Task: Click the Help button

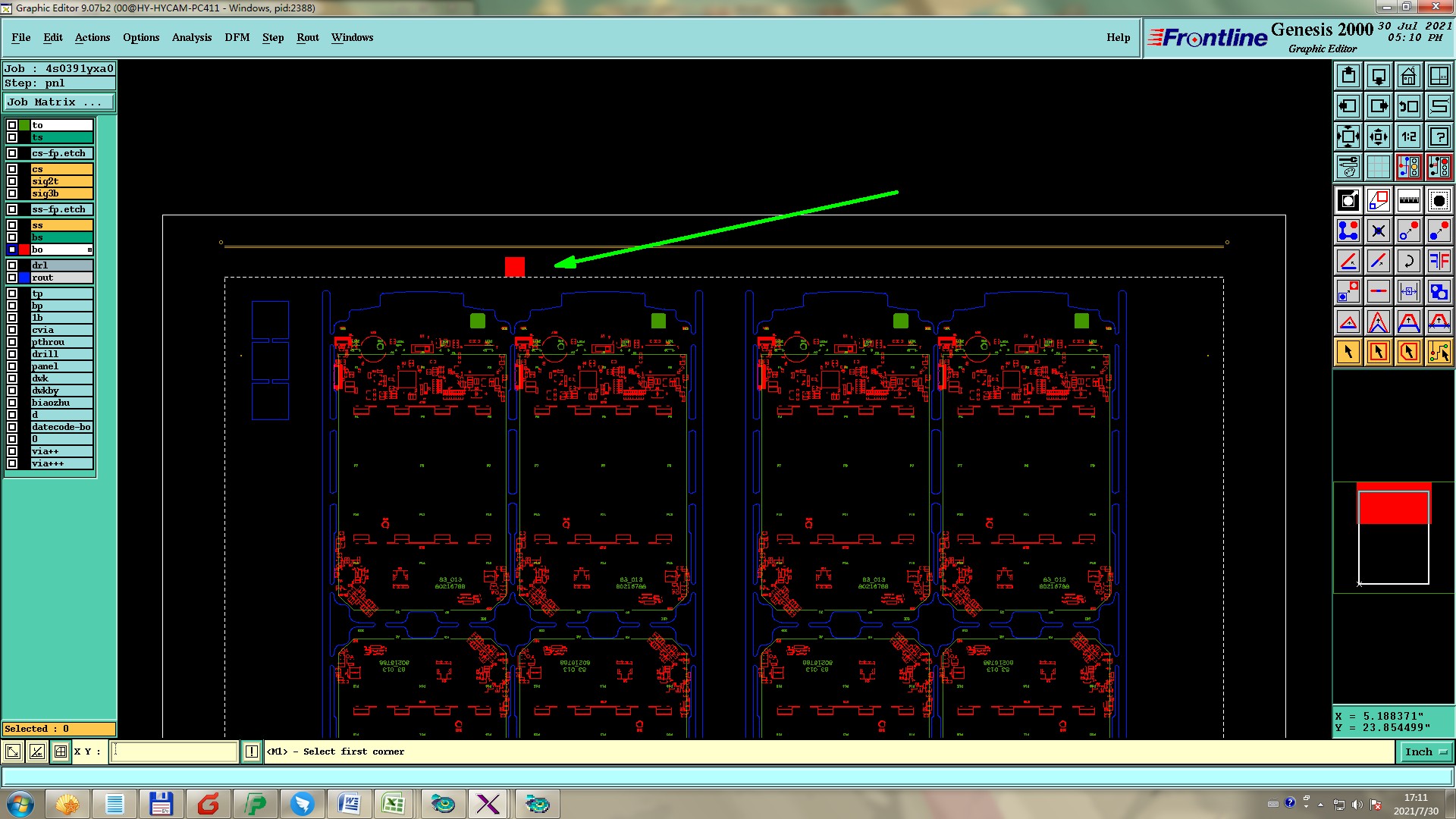Action: click(x=1118, y=37)
